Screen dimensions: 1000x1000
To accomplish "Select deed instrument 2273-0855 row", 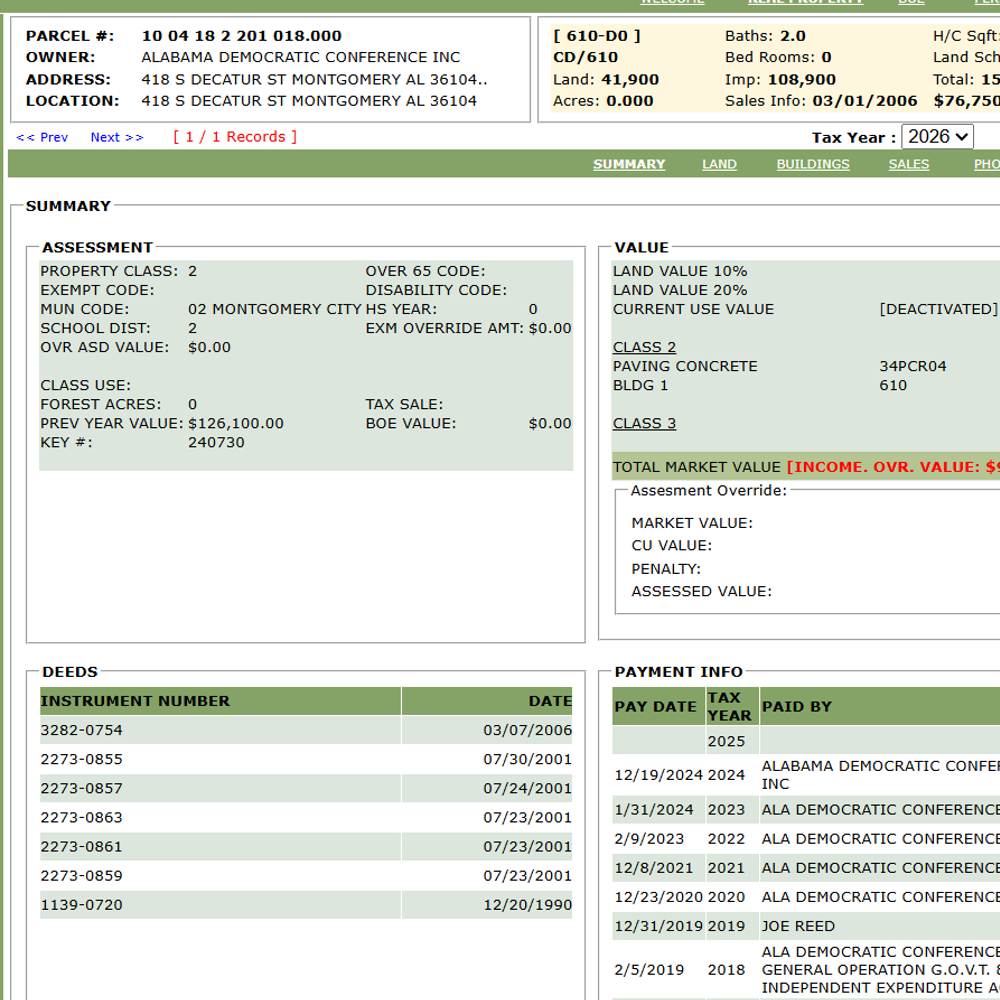I will (306, 759).
